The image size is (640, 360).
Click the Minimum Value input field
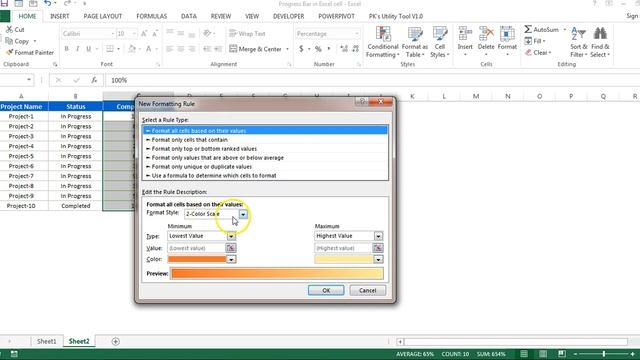point(196,248)
